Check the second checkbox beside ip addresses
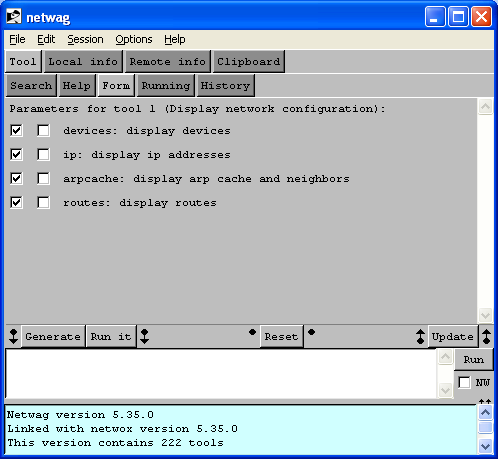Screen dimensions: 499x459 [43, 154]
